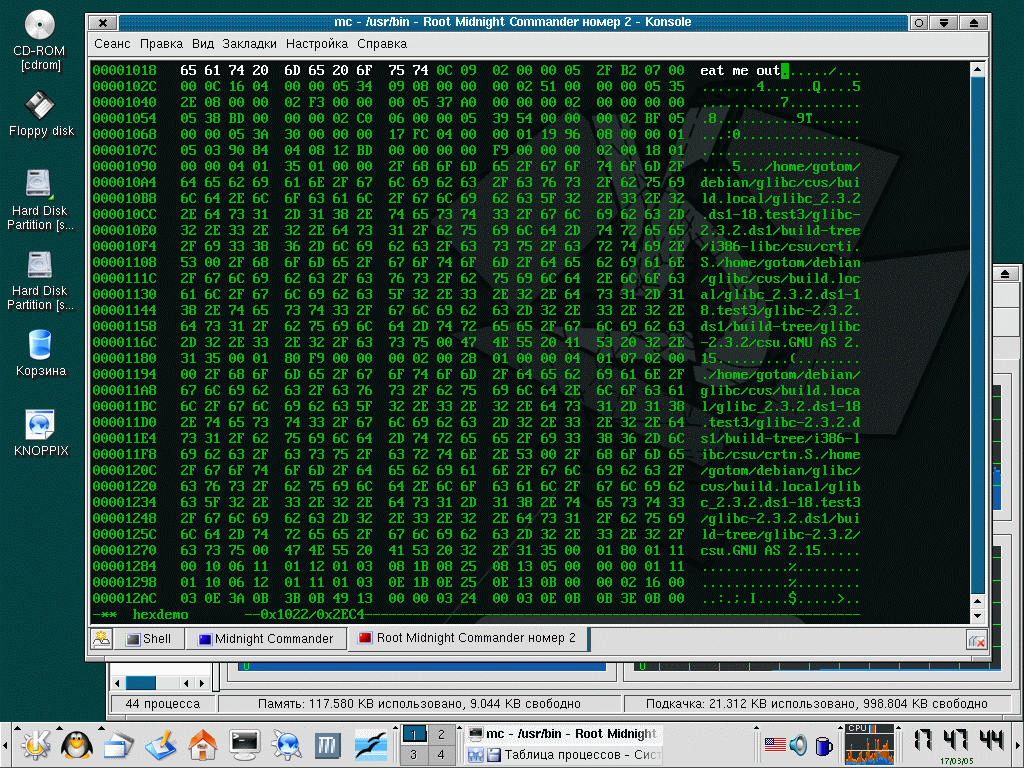Click the Konsole title bar circle button
Screen dimensions: 1024x768
coord(919,22)
